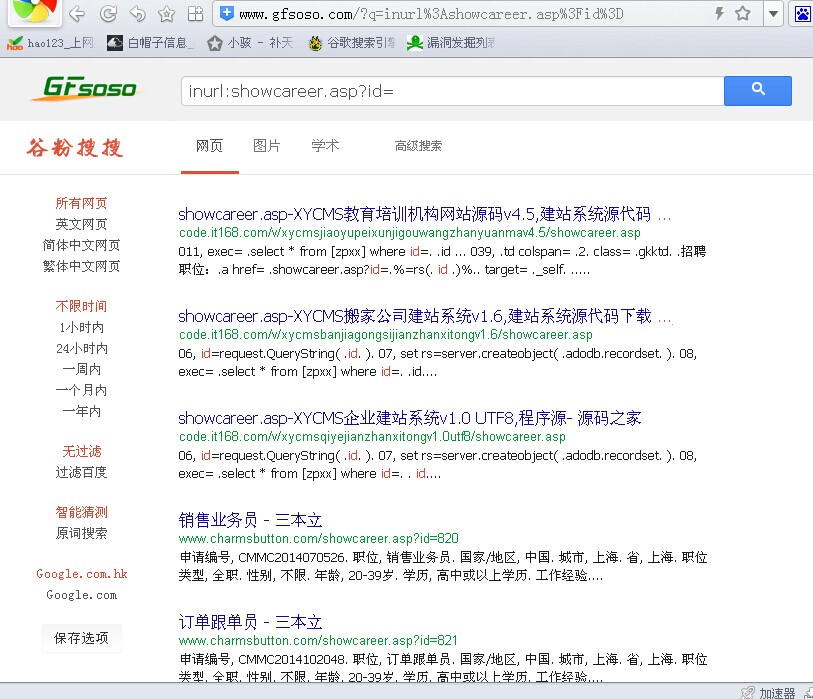Viewport: 813px width, 699px height.
Task: Click the 保存选项 button
Action: [x=81, y=638]
